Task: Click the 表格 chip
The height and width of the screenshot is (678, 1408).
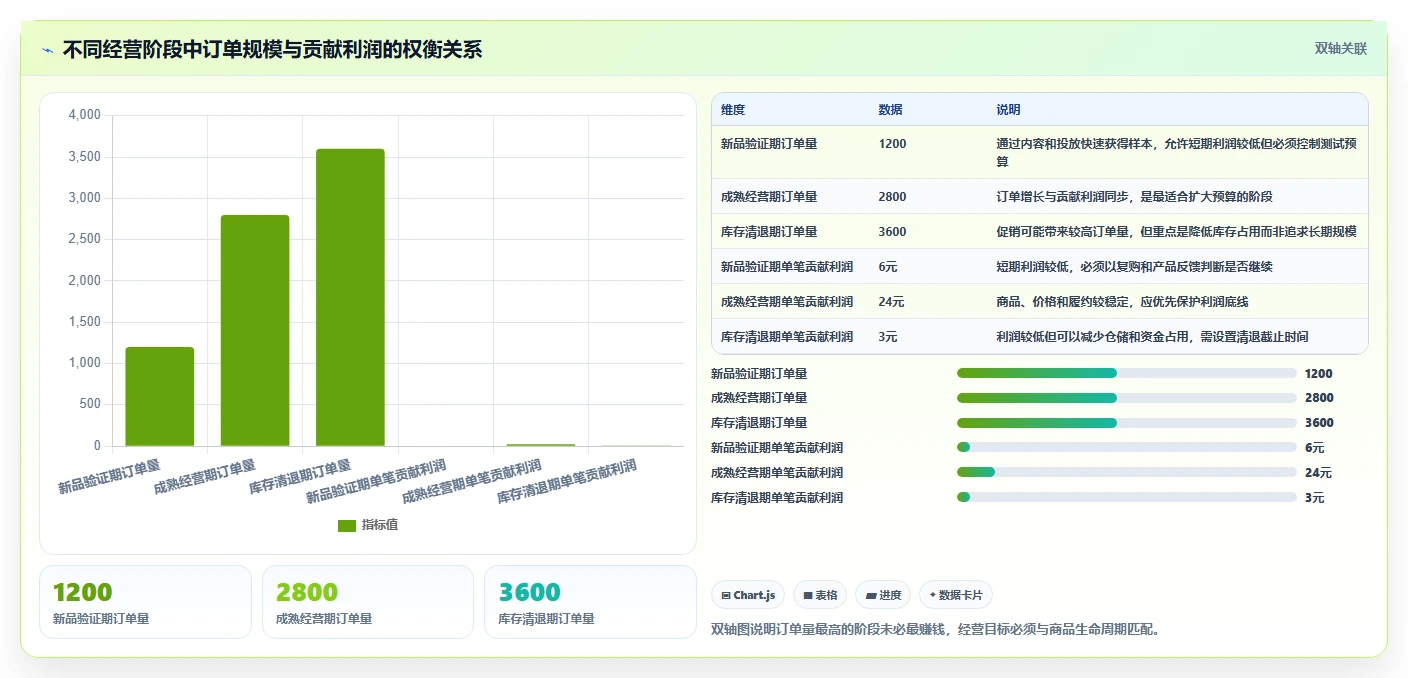Action: (x=820, y=595)
